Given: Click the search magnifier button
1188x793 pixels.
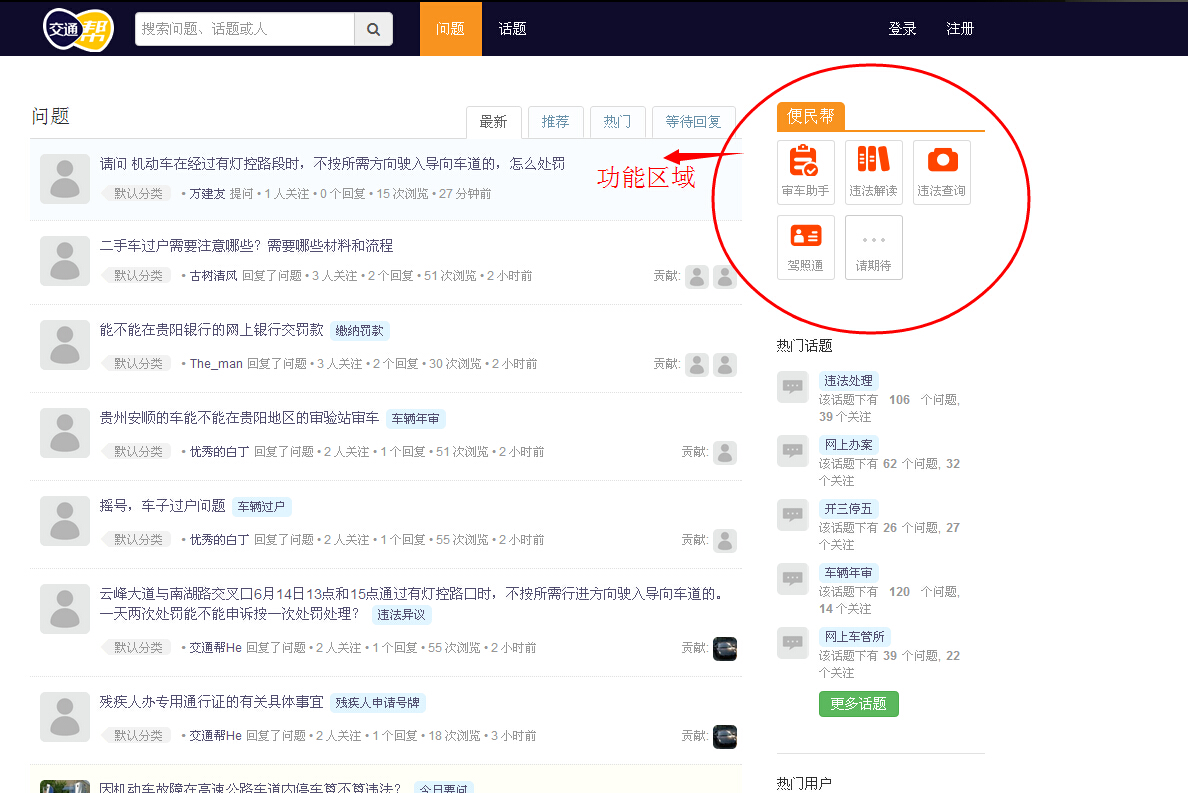Looking at the screenshot, I should click(x=373, y=29).
